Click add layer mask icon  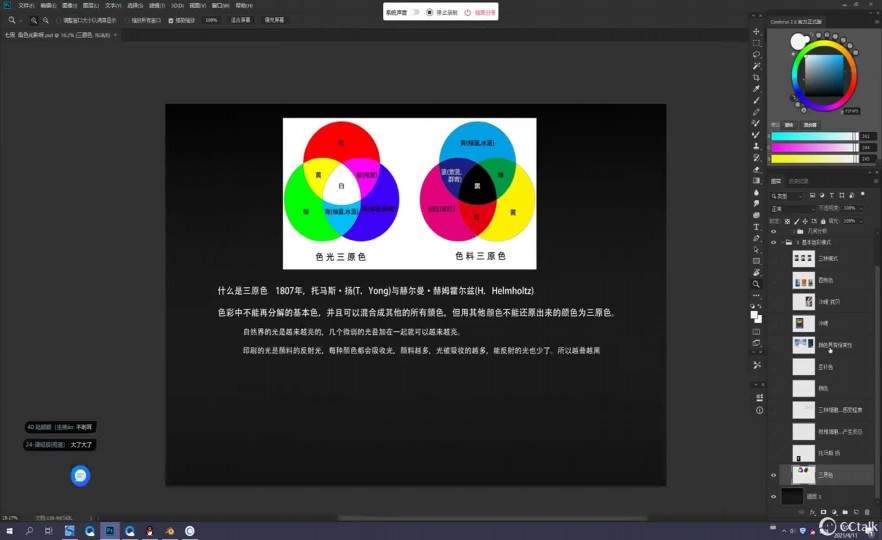824,512
